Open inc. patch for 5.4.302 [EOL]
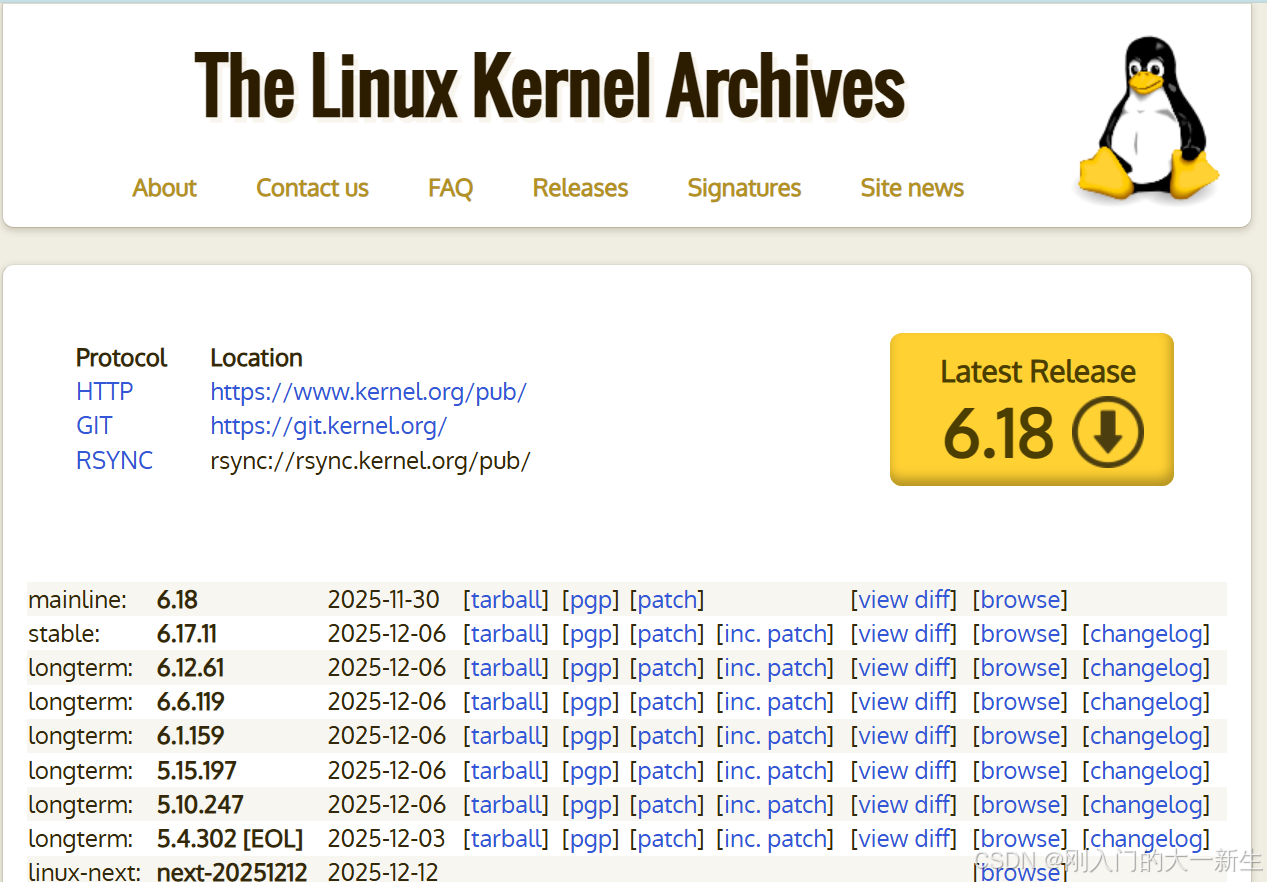Screen dimensions: 1267x882 tap(776, 839)
